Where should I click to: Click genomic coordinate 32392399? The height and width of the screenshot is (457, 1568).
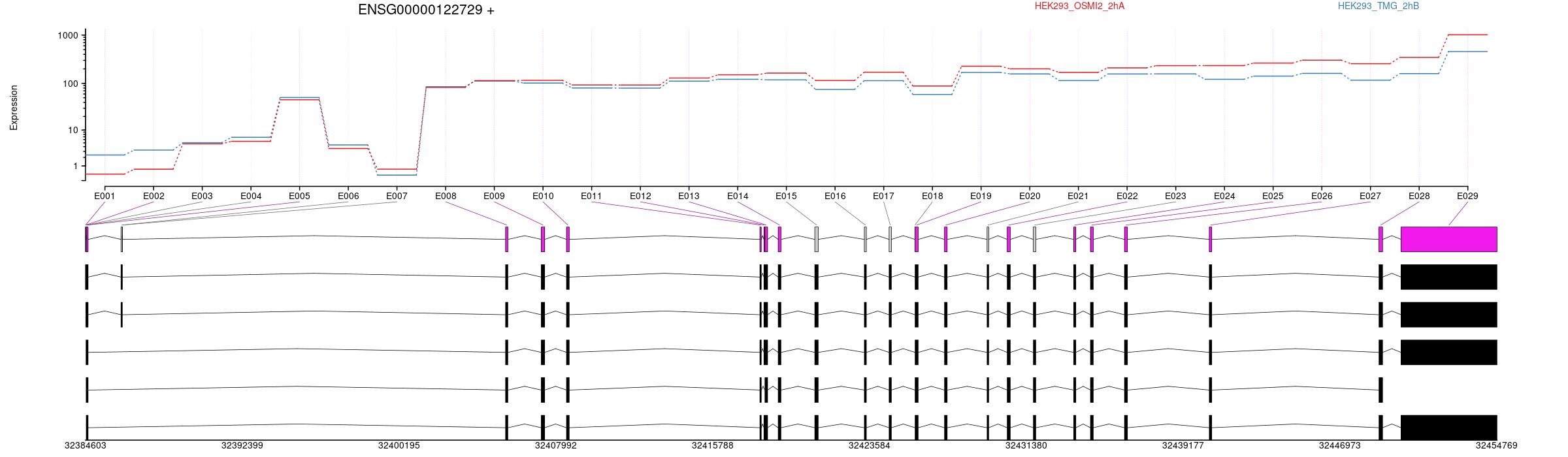pyautogui.click(x=242, y=445)
